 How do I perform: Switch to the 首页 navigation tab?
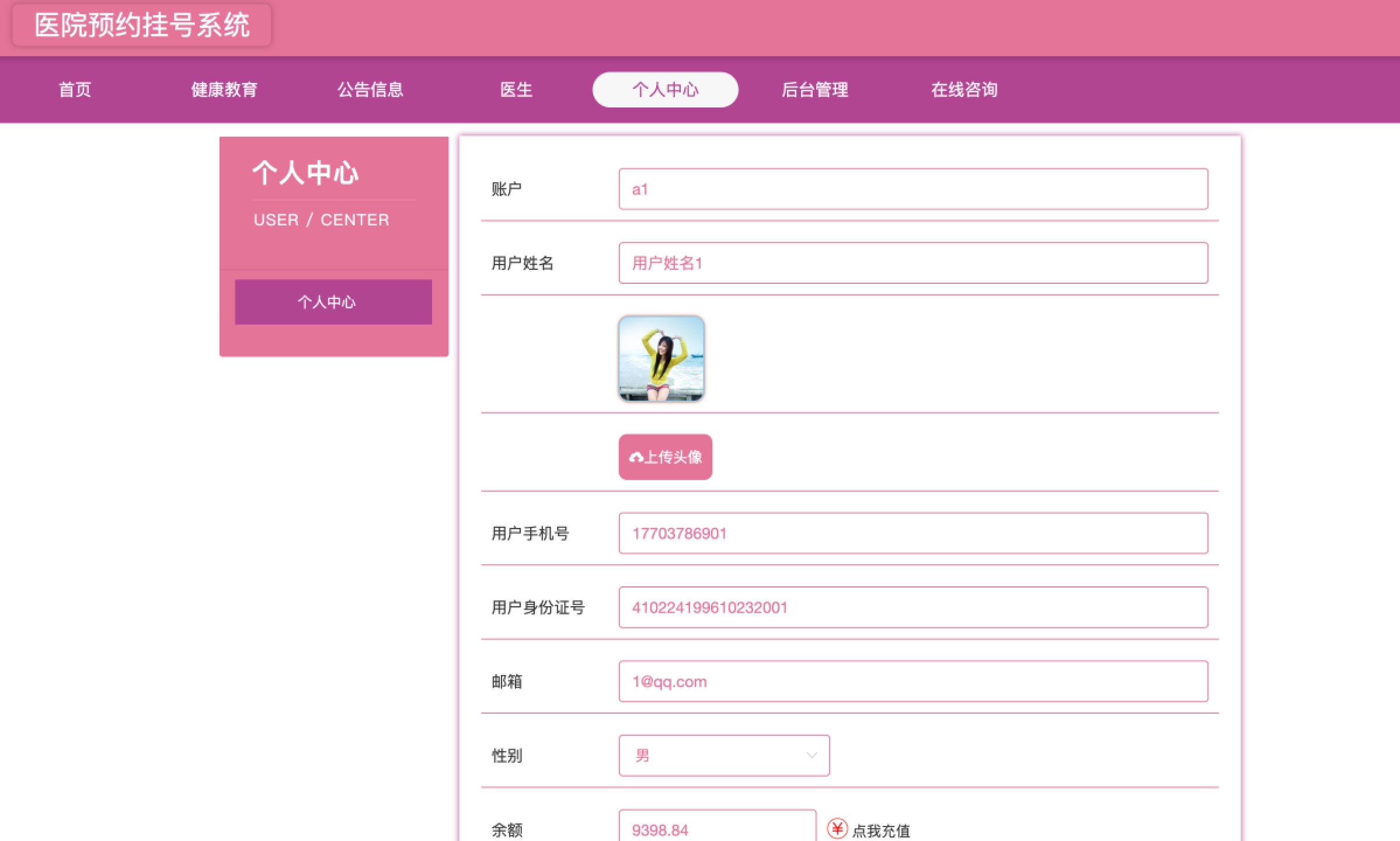74,89
